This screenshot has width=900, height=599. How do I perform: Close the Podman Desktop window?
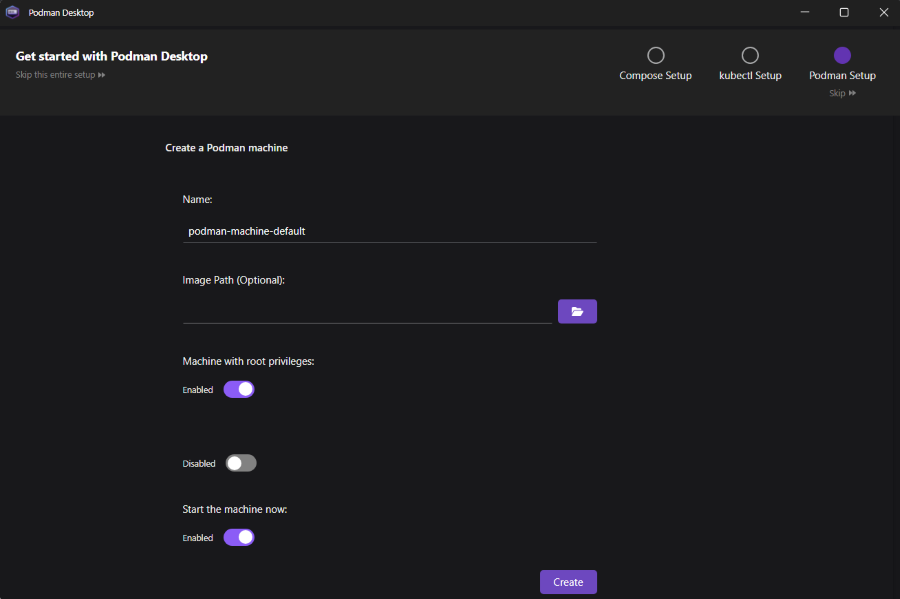coord(882,12)
